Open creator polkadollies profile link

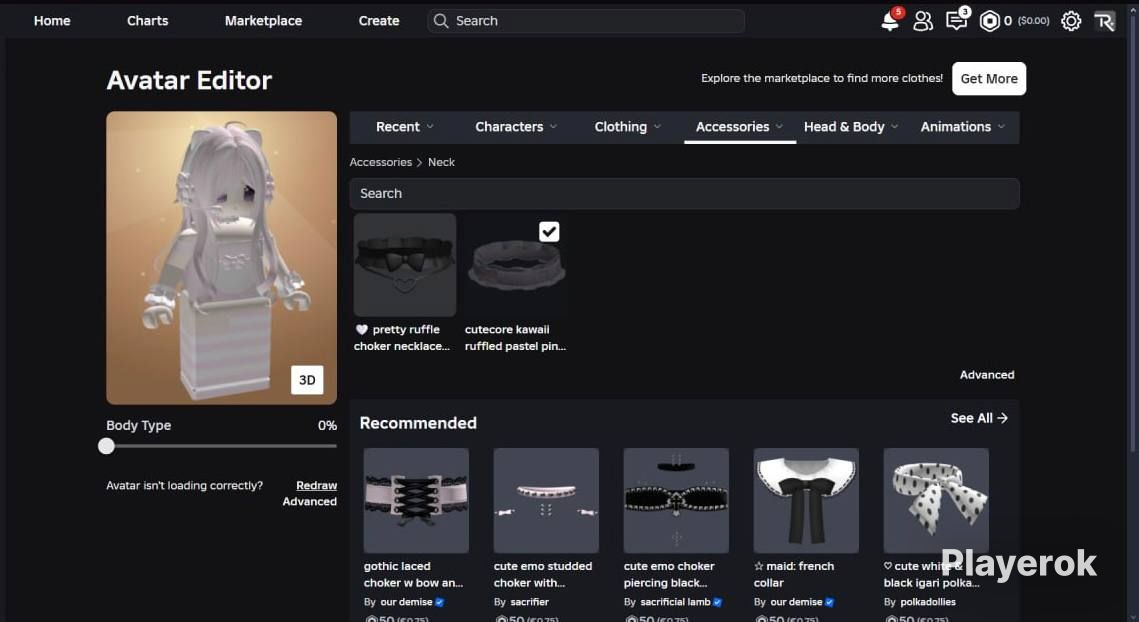(x=928, y=602)
